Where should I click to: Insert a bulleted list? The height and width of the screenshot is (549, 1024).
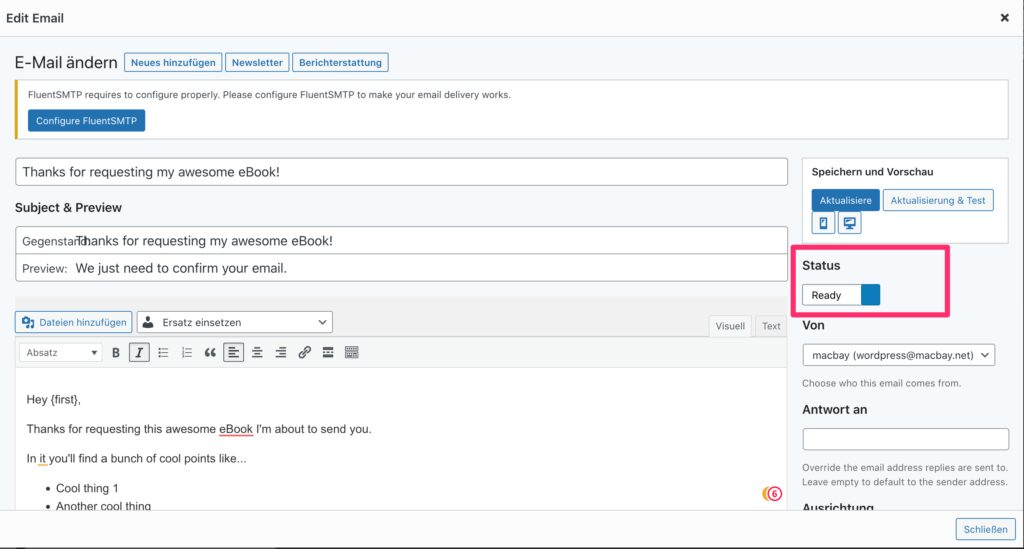click(163, 353)
